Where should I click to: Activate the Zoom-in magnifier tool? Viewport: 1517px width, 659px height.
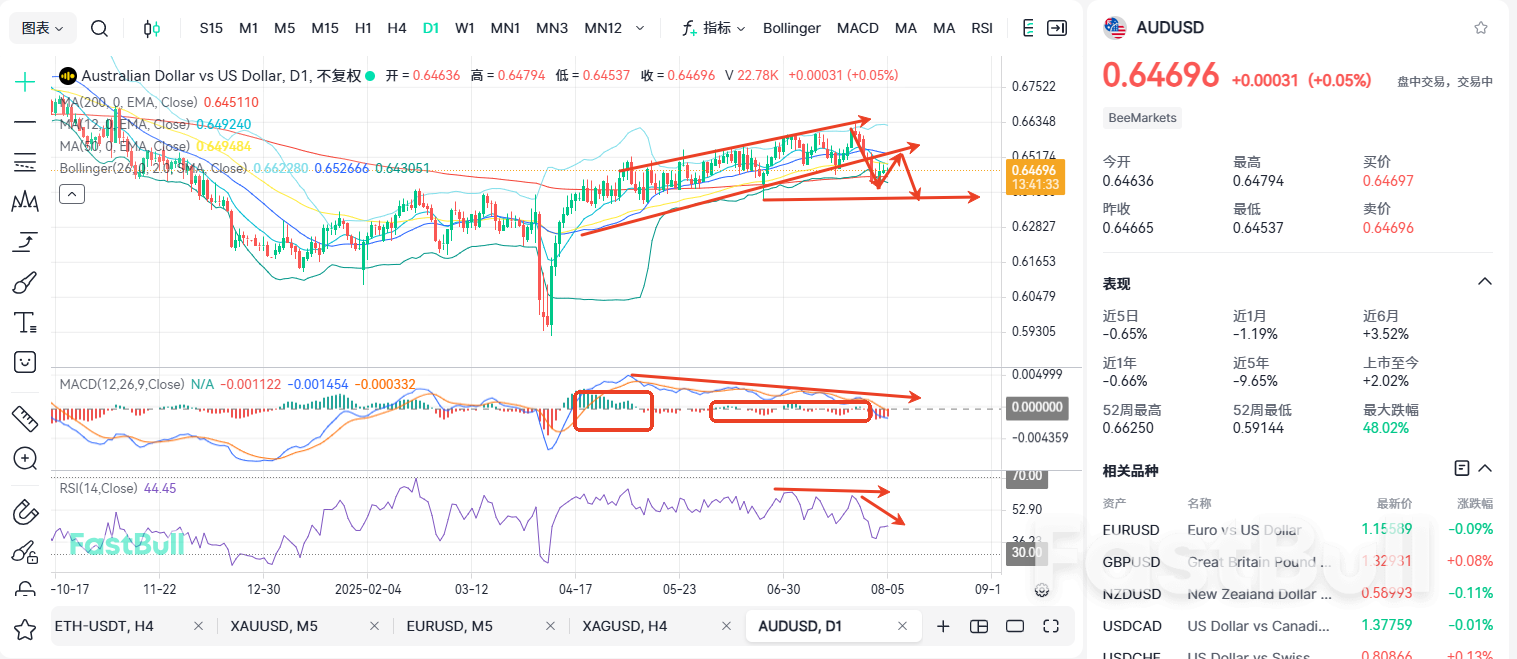24,458
